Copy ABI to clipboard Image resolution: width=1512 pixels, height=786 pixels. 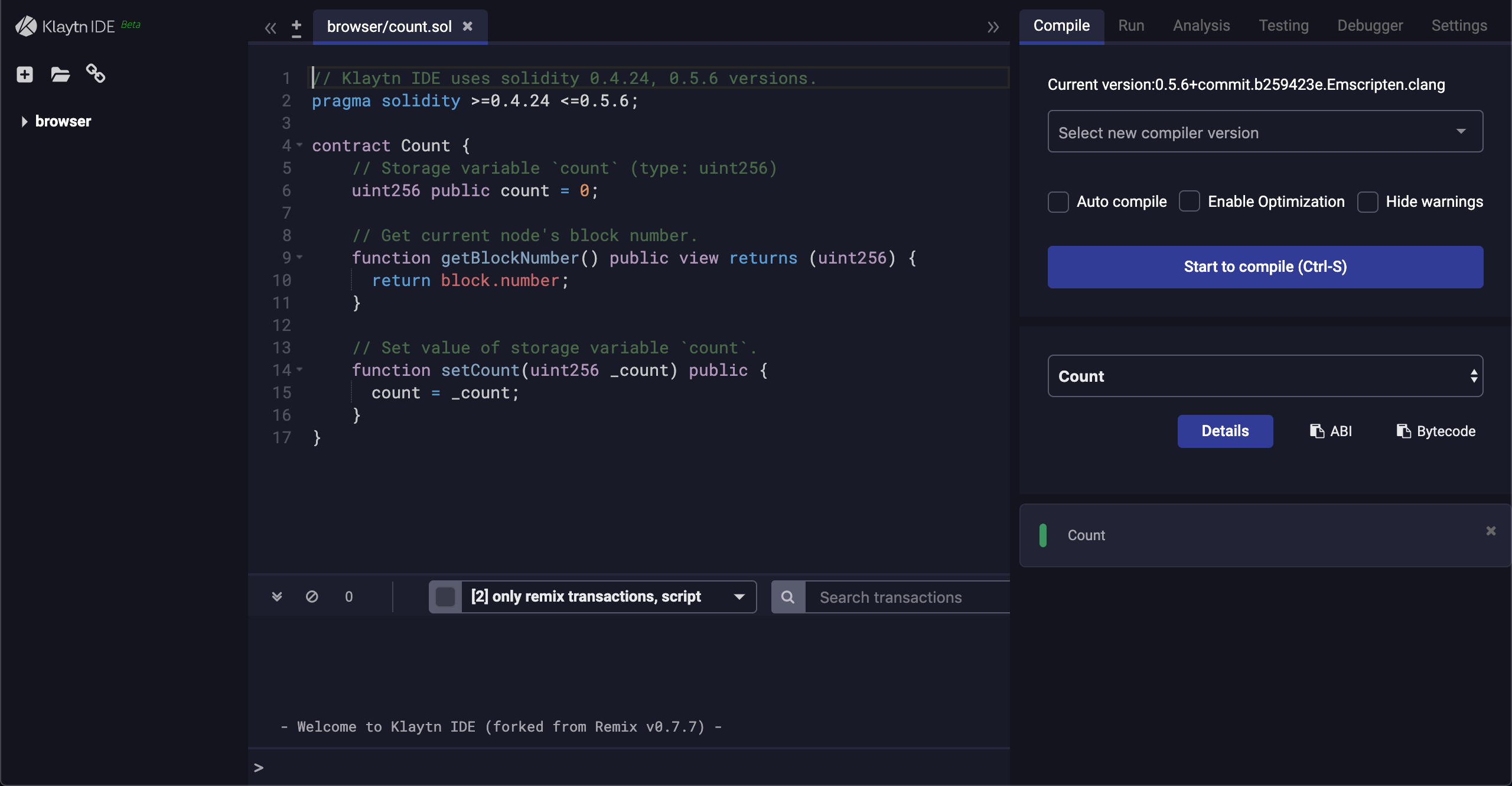(x=1331, y=431)
